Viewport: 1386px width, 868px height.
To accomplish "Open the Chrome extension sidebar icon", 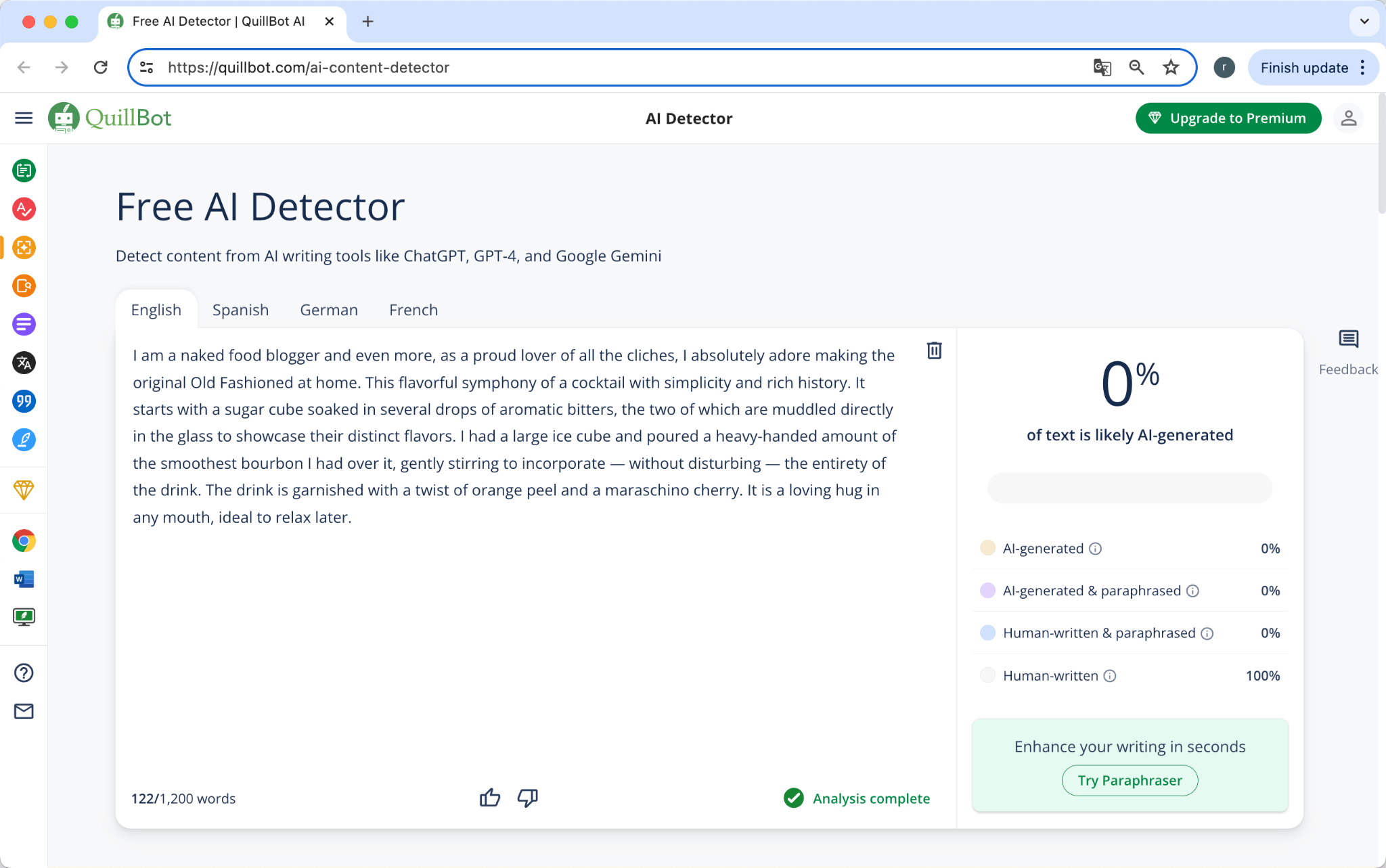I will pyautogui.click(x=24, y=541).
